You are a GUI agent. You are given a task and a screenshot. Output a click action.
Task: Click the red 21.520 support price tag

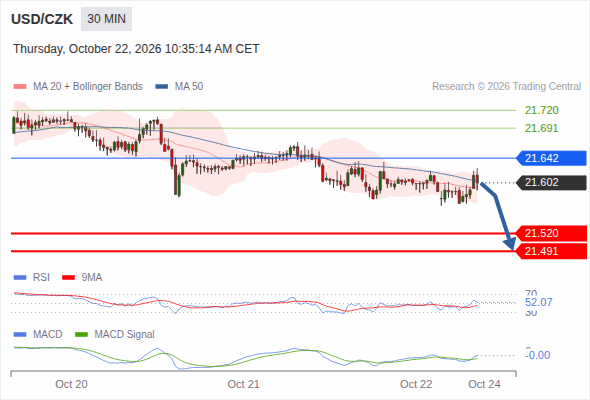tap(551, 233)
